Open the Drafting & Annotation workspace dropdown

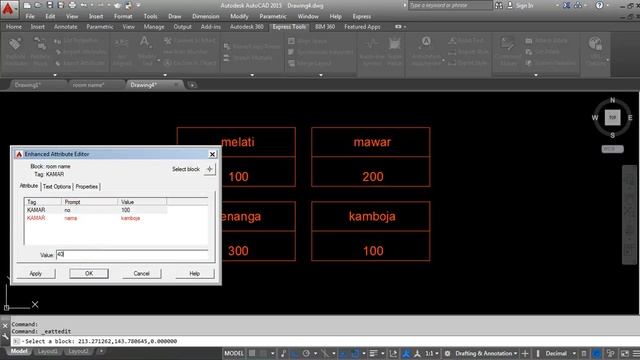click(x=486, y=353)
